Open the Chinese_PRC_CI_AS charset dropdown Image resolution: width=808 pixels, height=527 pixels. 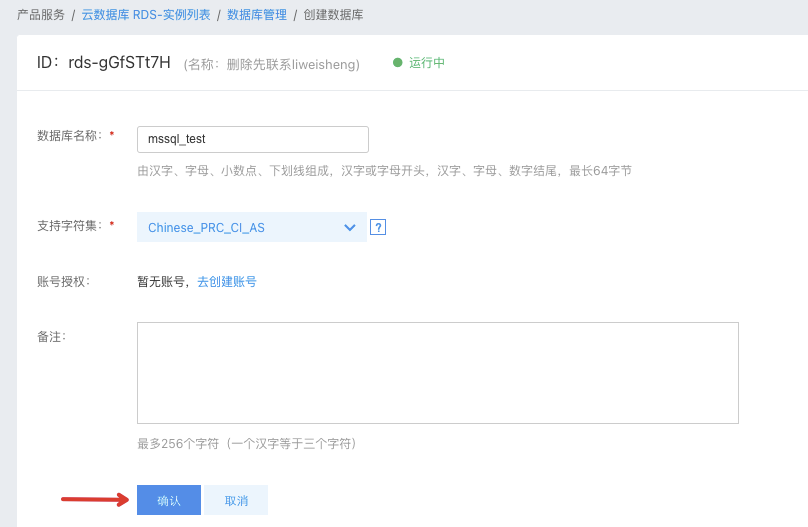pyautogui.click(x=251, y=227)
